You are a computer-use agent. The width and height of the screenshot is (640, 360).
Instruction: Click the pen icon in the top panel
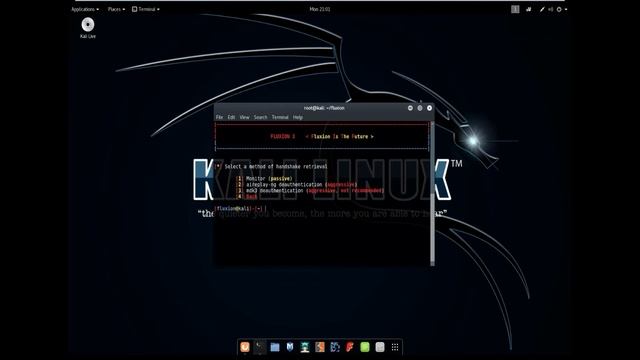(x=542, y=9)
